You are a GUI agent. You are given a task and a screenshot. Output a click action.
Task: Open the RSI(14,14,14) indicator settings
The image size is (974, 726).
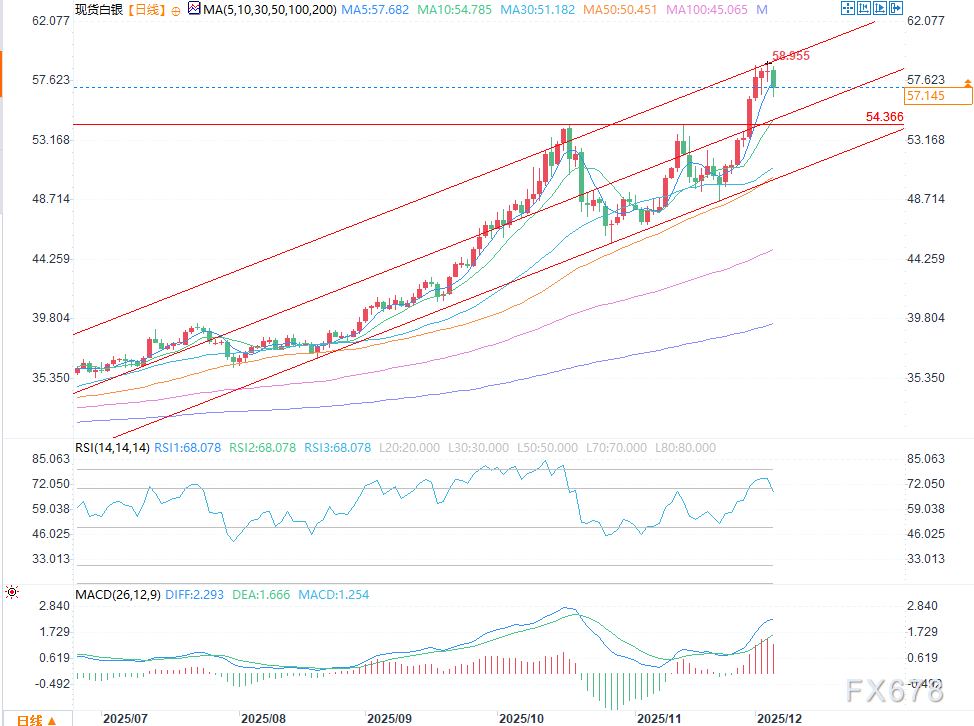click(112, 448)
